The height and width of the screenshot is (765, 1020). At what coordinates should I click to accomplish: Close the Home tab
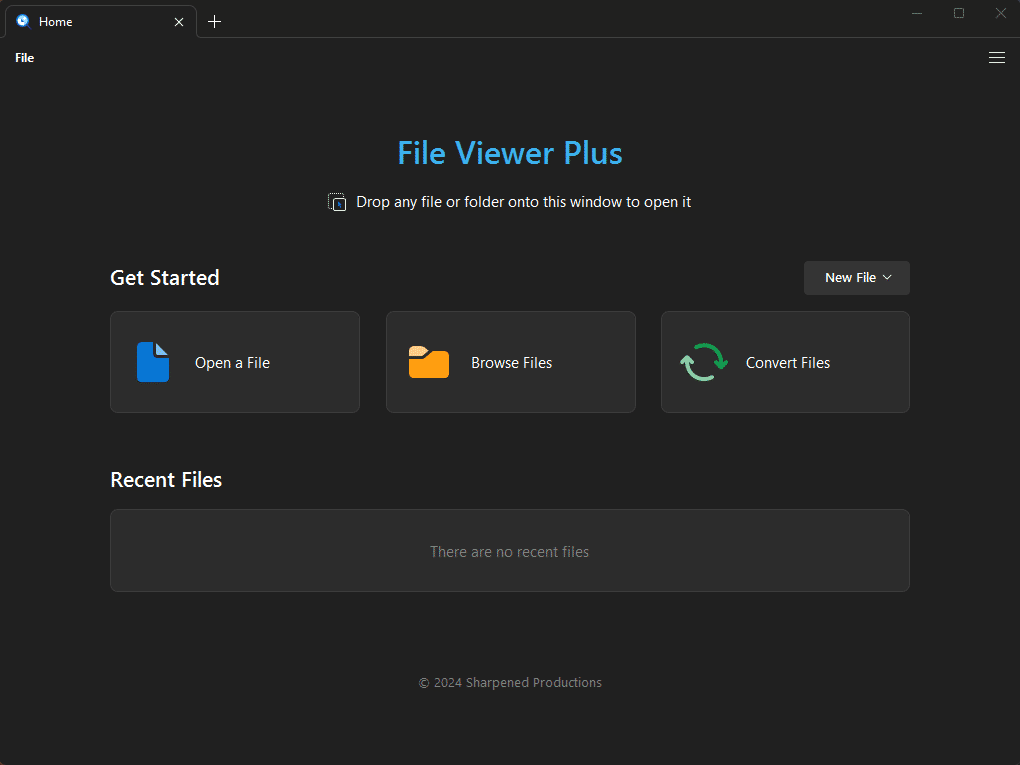click(x=179, y=22)
